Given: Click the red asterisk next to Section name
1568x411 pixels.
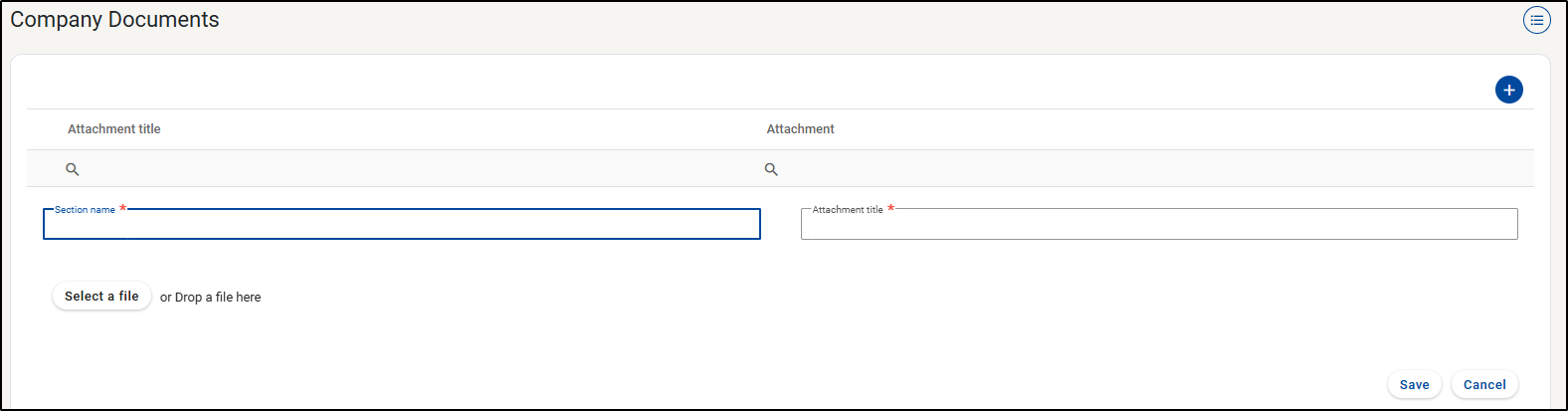Looking at the screenshot, I should tap(122, 208).
